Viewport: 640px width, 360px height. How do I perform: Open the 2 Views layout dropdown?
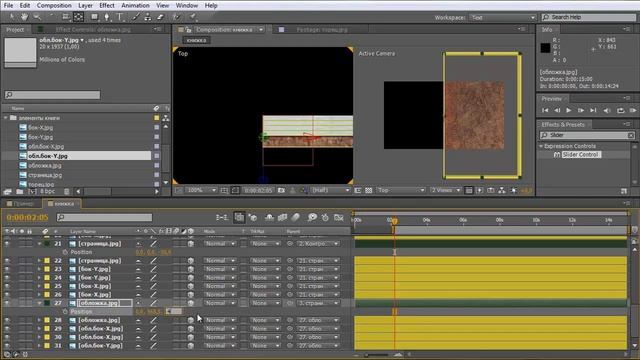click(x=446, y=190)
